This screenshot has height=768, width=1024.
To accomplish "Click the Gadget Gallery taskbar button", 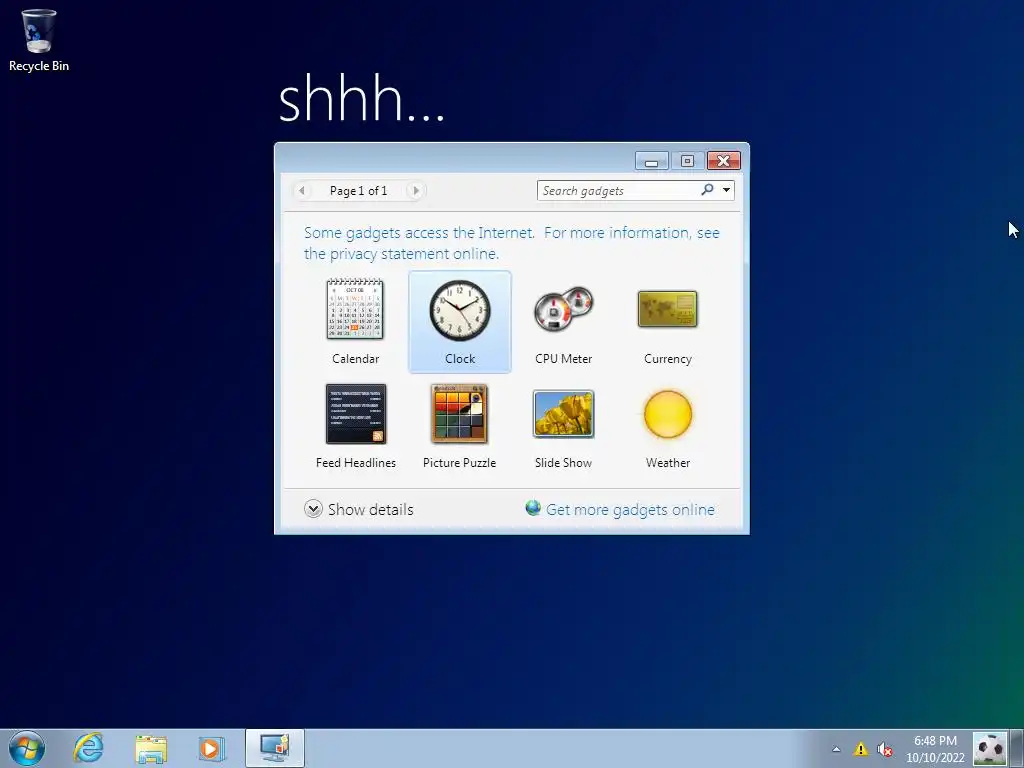I will point(274,748).
